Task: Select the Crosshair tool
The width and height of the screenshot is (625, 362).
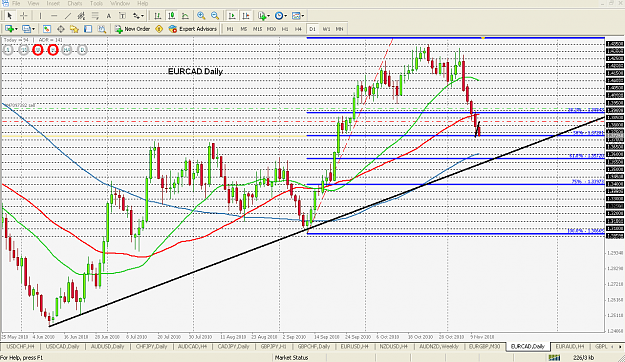Action: tap(24, 16)
